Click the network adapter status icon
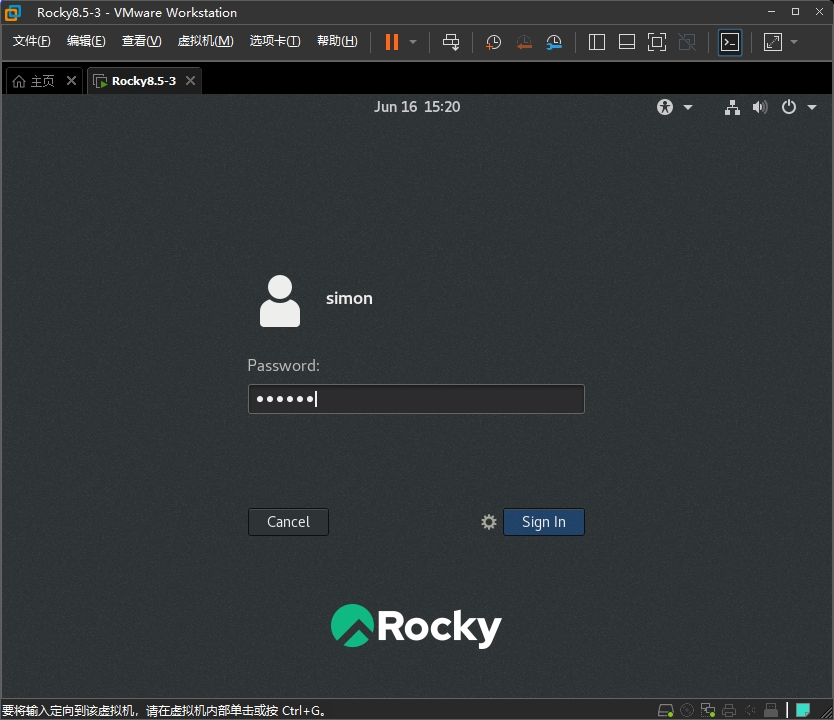 (x=708, y=710)
